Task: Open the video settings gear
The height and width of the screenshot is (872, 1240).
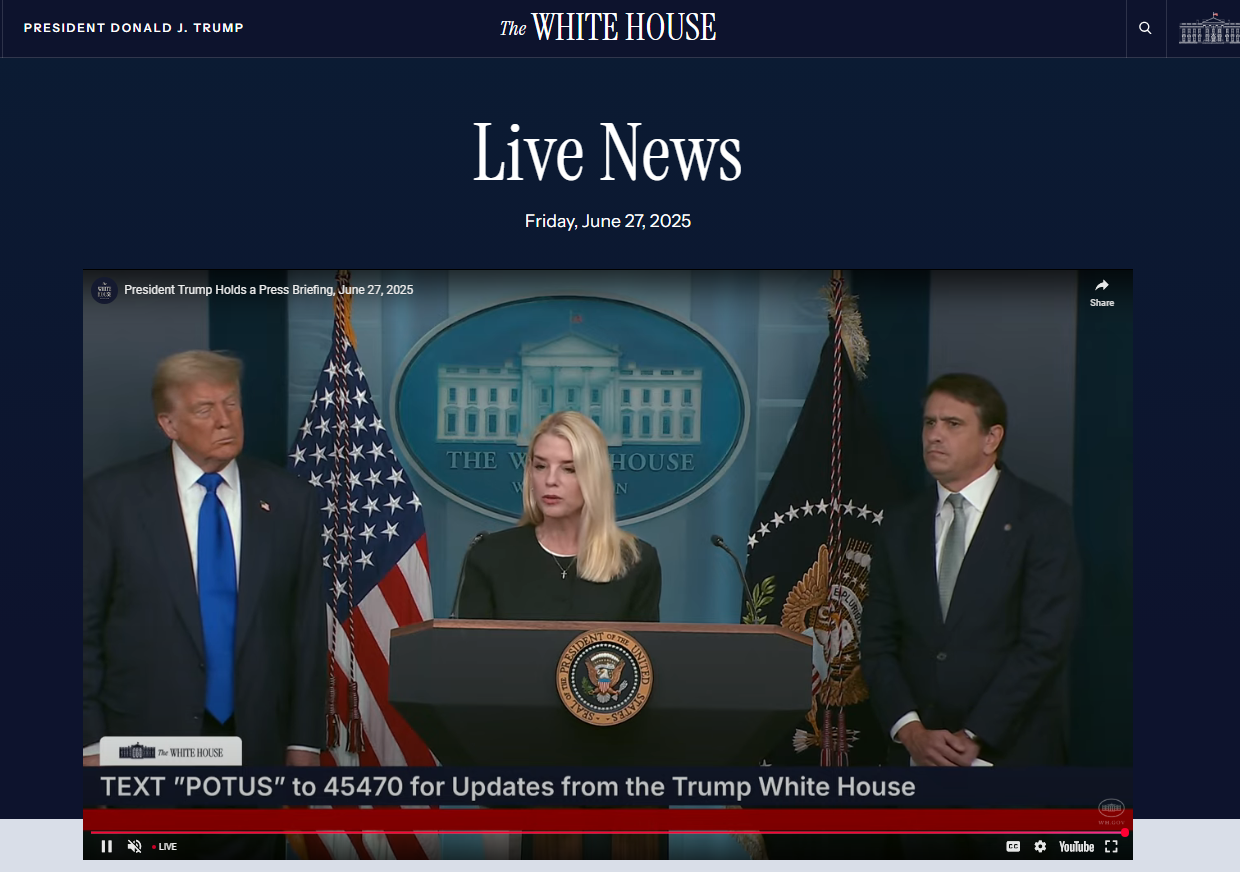Action: point(1040,847)
